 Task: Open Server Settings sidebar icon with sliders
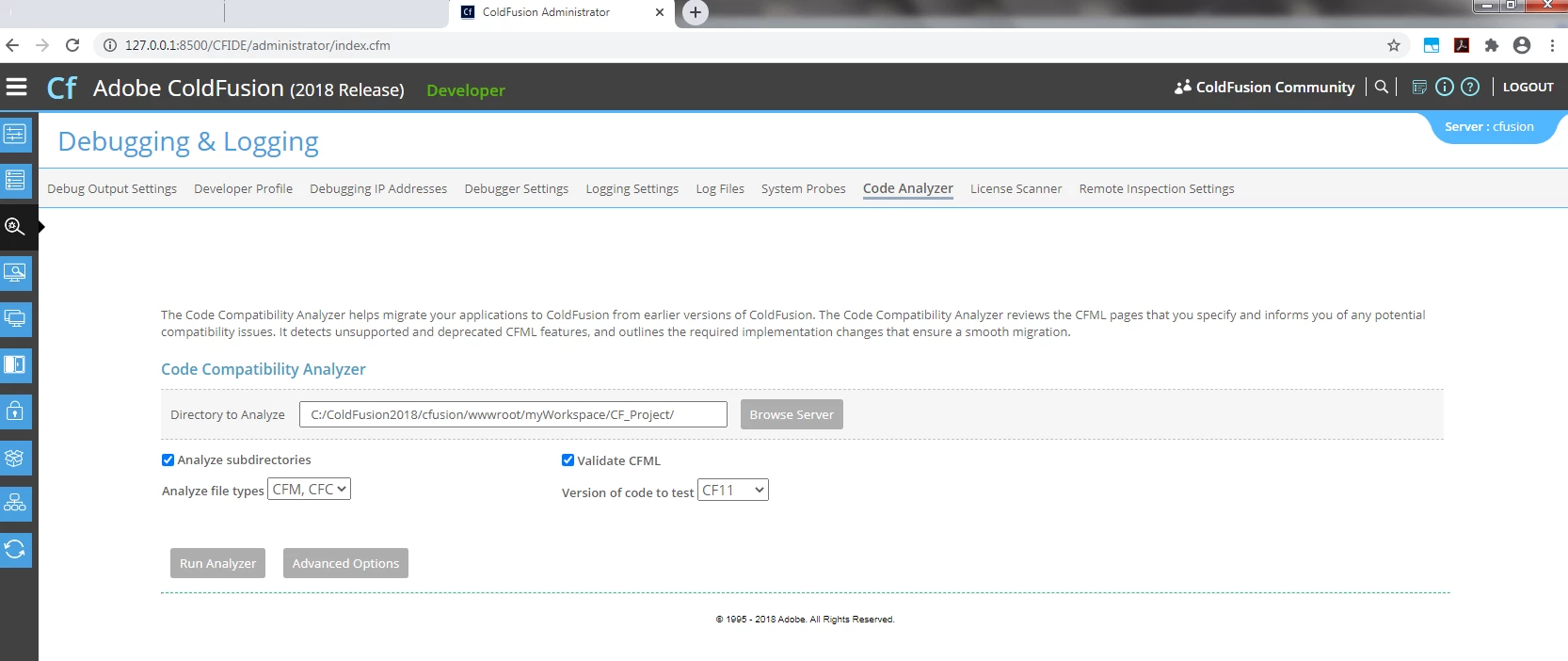pyautogui.click(x=15, y=135)
